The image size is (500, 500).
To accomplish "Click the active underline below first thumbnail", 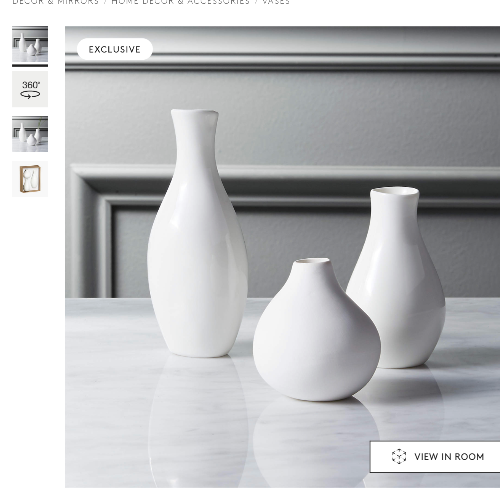I will pos(30,65).
